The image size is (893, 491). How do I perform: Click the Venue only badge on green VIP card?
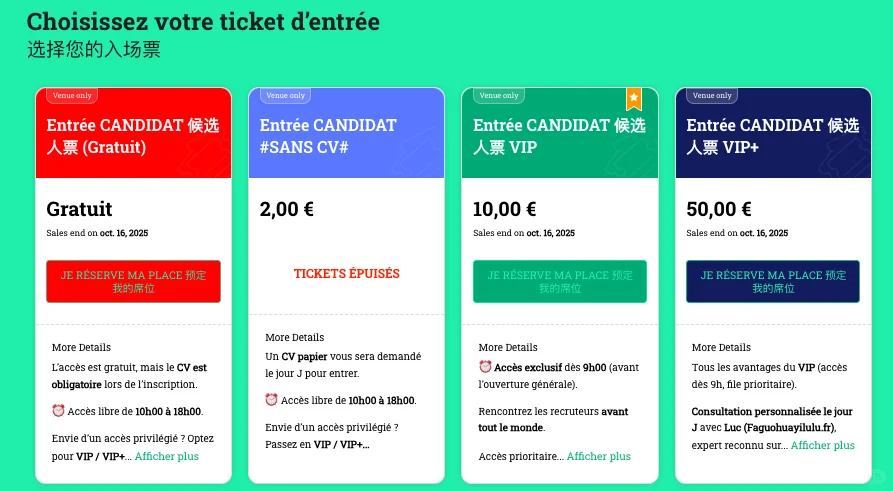(x=497, y=96)
